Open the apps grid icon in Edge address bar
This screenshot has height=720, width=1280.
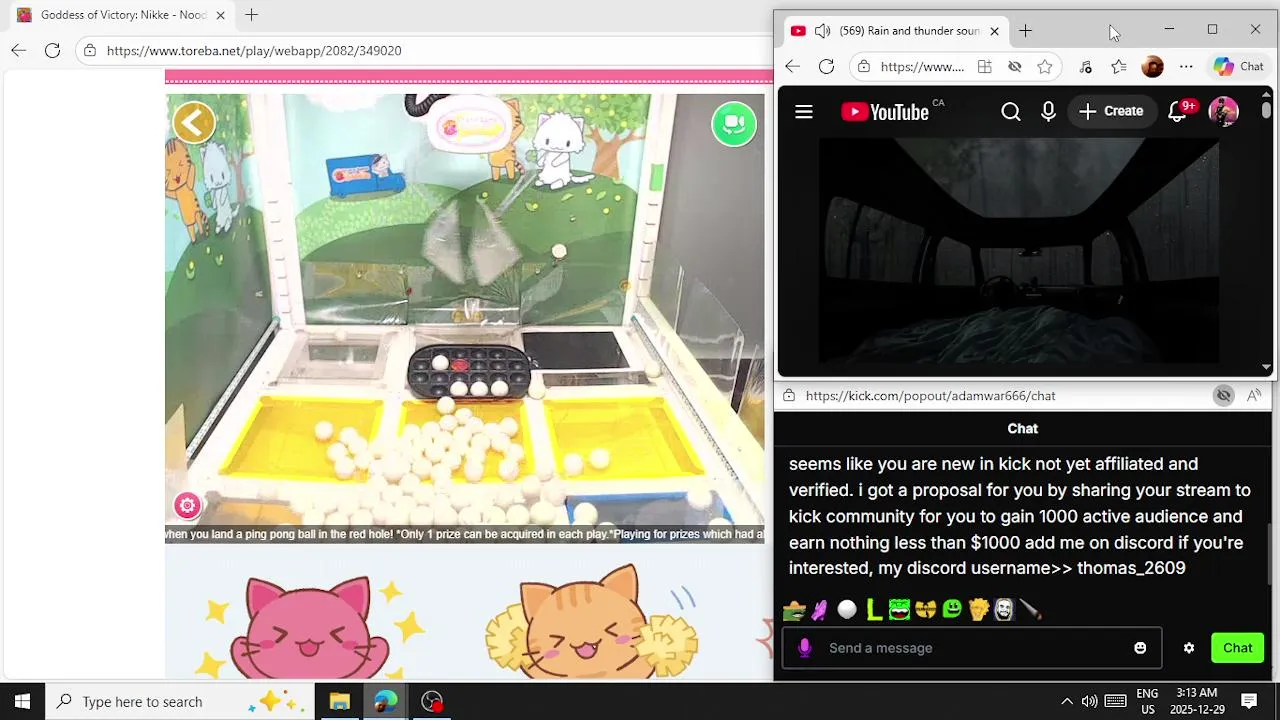tap(985, 67)
